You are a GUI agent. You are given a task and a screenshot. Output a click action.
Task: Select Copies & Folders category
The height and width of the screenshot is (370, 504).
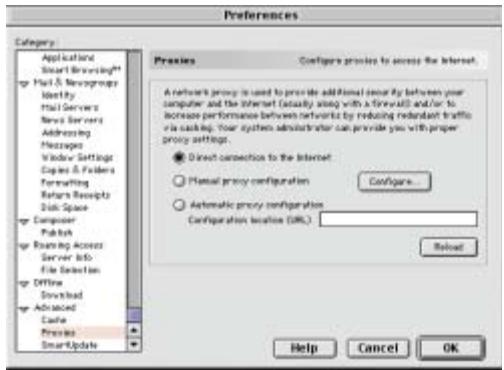click(78, 170)
